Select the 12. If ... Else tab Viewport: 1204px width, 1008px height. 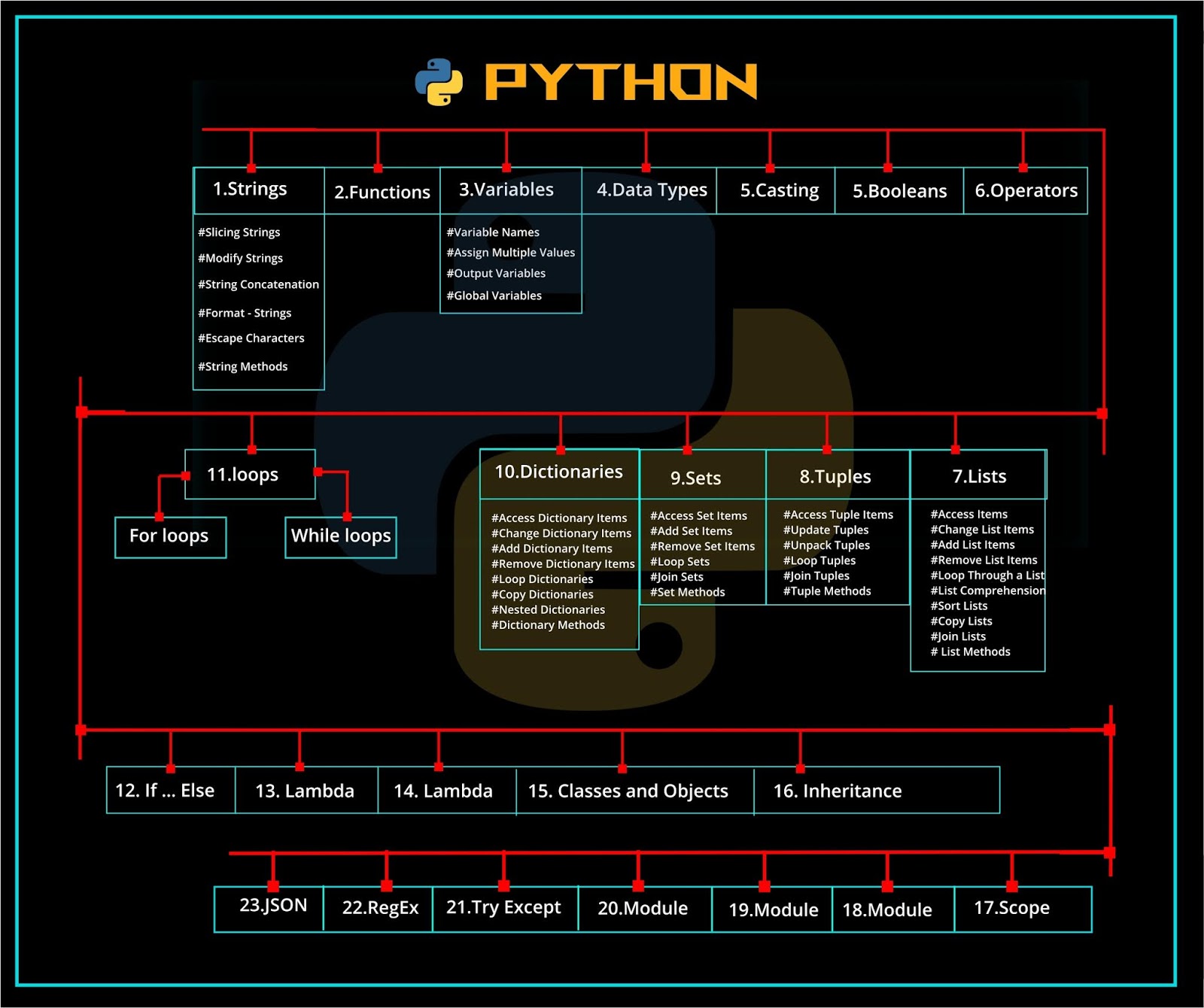click(166, 791)
